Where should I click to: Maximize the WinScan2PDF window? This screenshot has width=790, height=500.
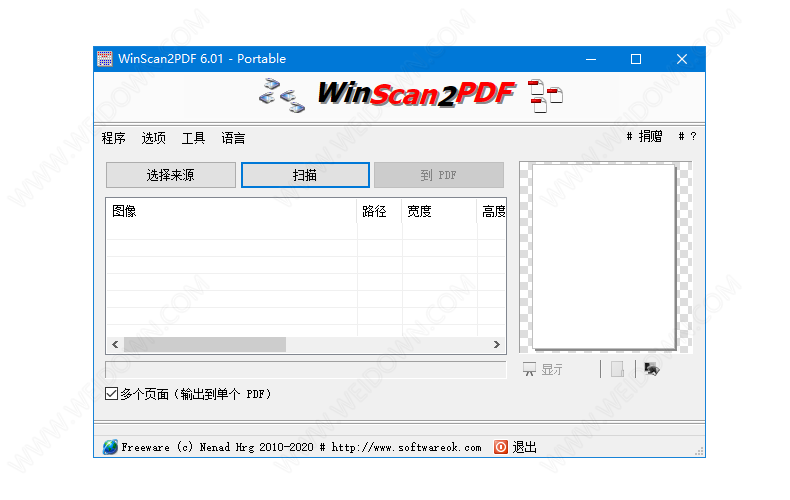click(636, 59)
